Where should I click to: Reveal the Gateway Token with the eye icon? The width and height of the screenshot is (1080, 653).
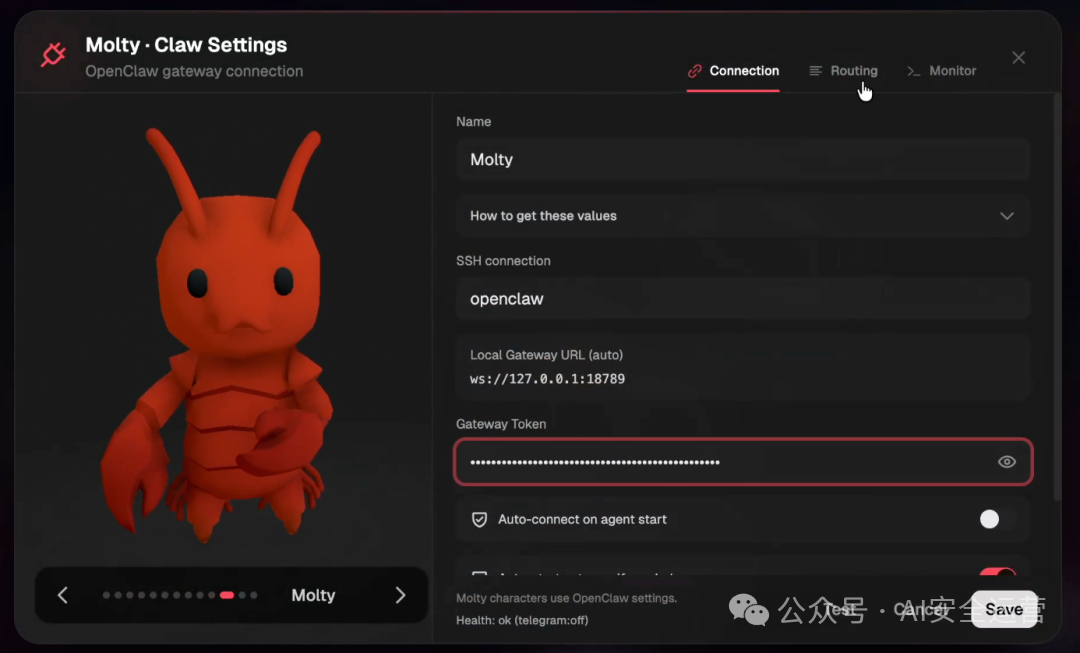1006,462
